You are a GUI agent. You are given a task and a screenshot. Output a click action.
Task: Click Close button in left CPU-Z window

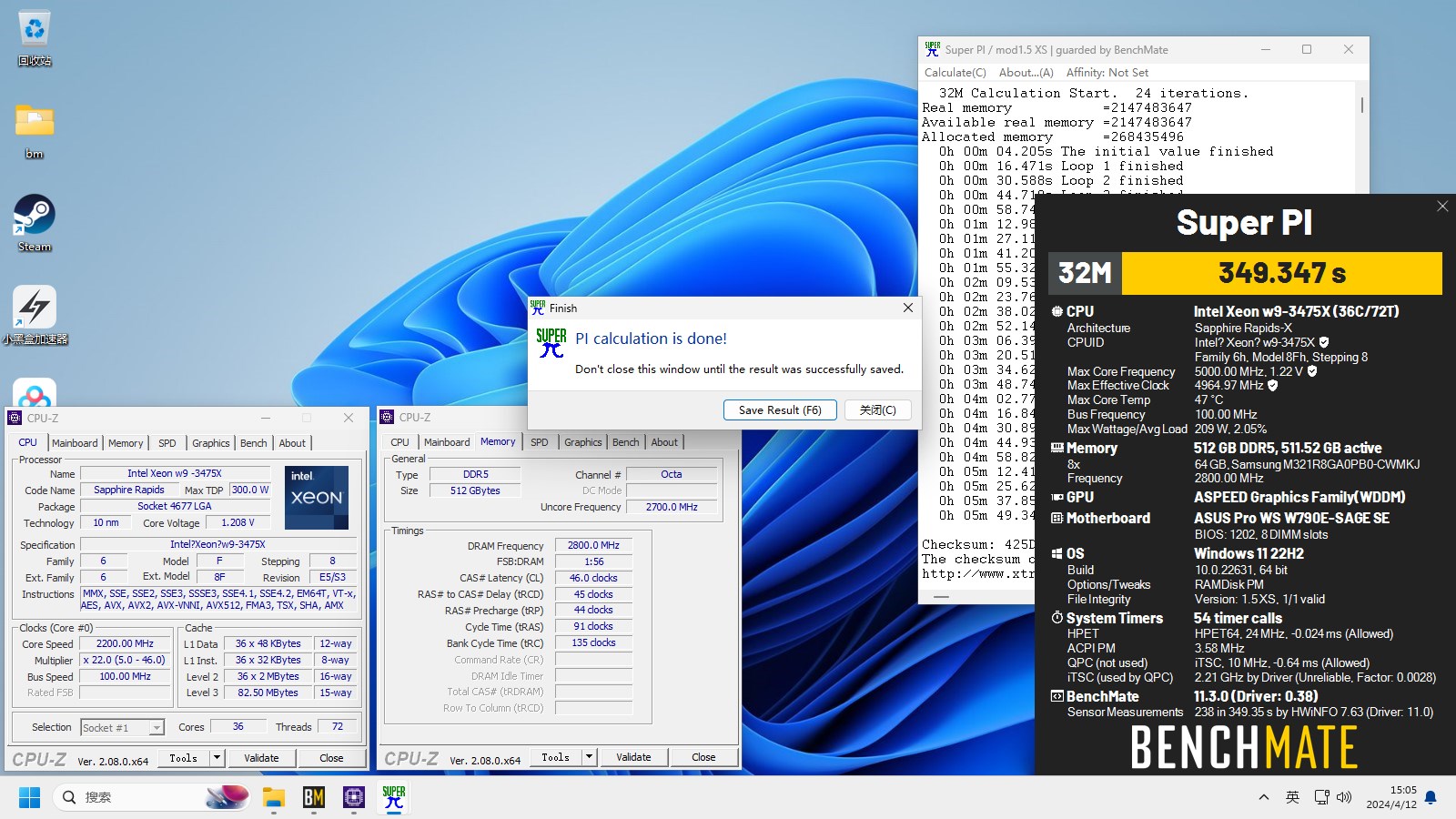[331, 758]
